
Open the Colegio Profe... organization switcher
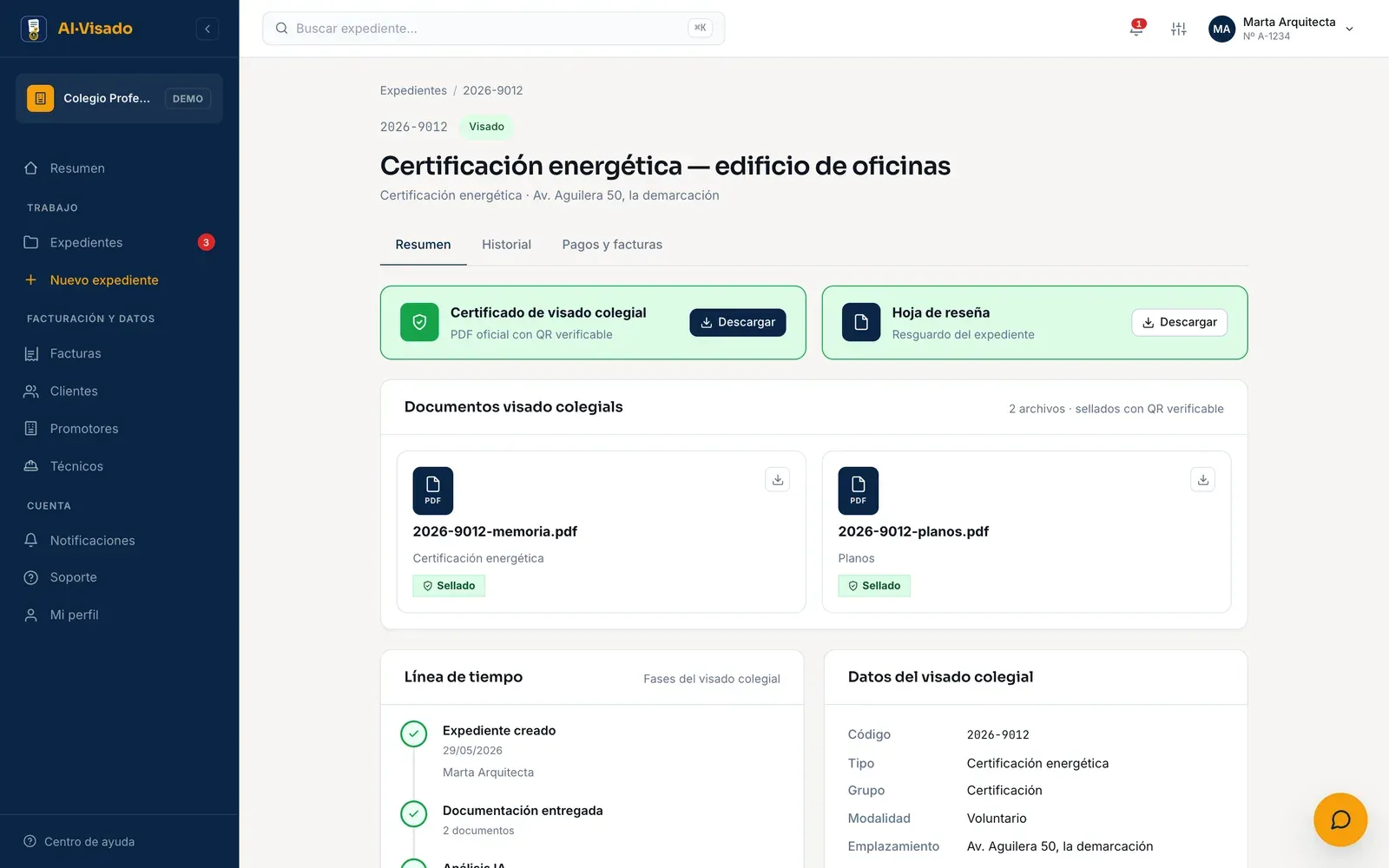point(119,98)
